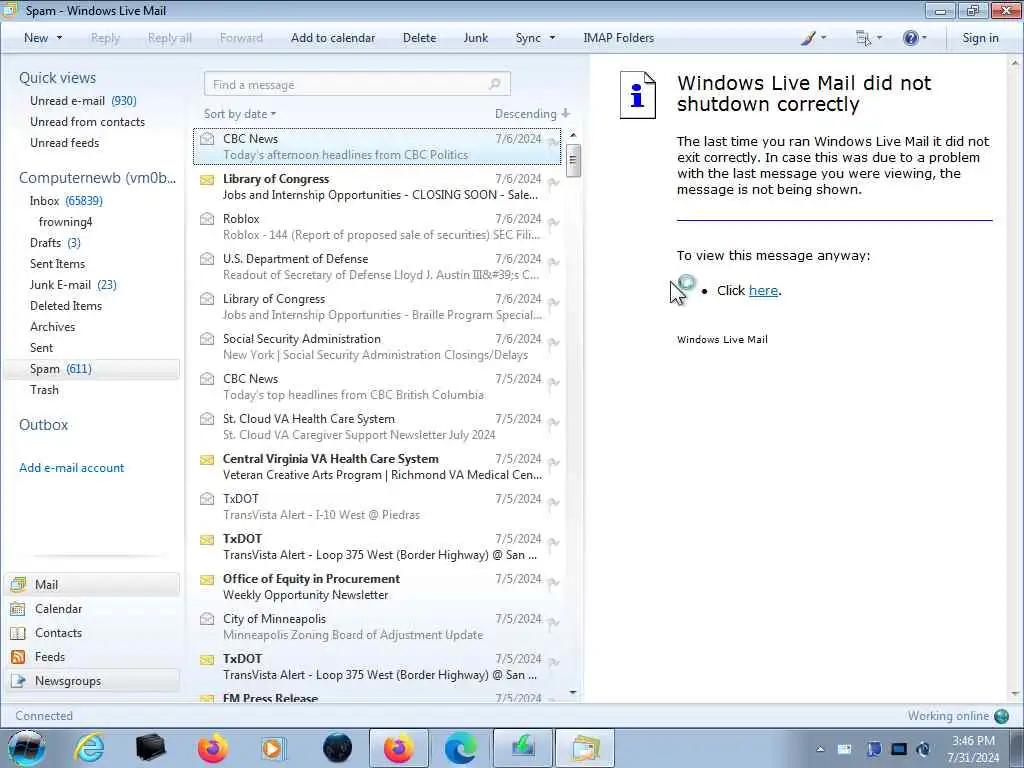The image size is (1024, 768).
Task: Open Microsoft Edge from taskbar
Action: pos(460,748)
